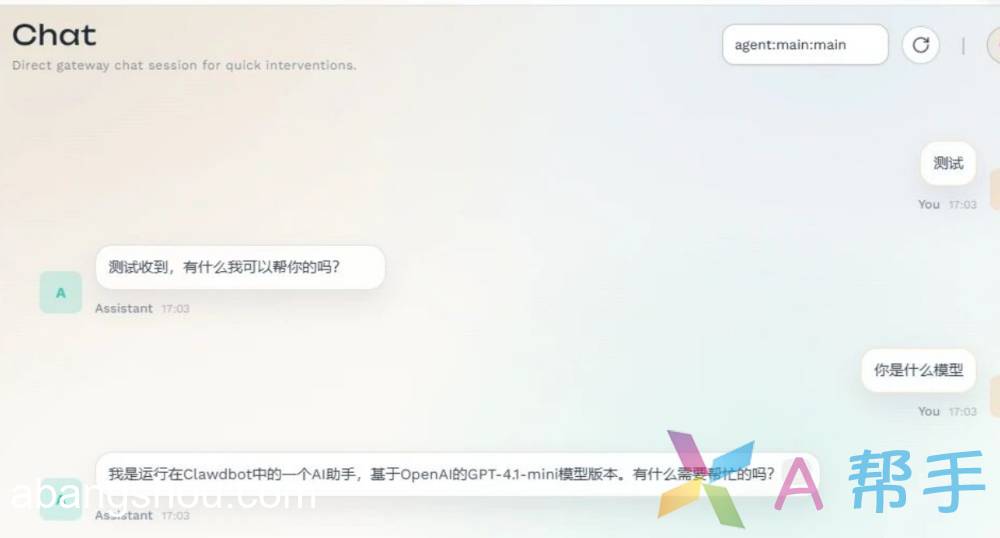Click the user avatar beside the 测试 message
The image size is (1000, 538).
pos(994,188)
